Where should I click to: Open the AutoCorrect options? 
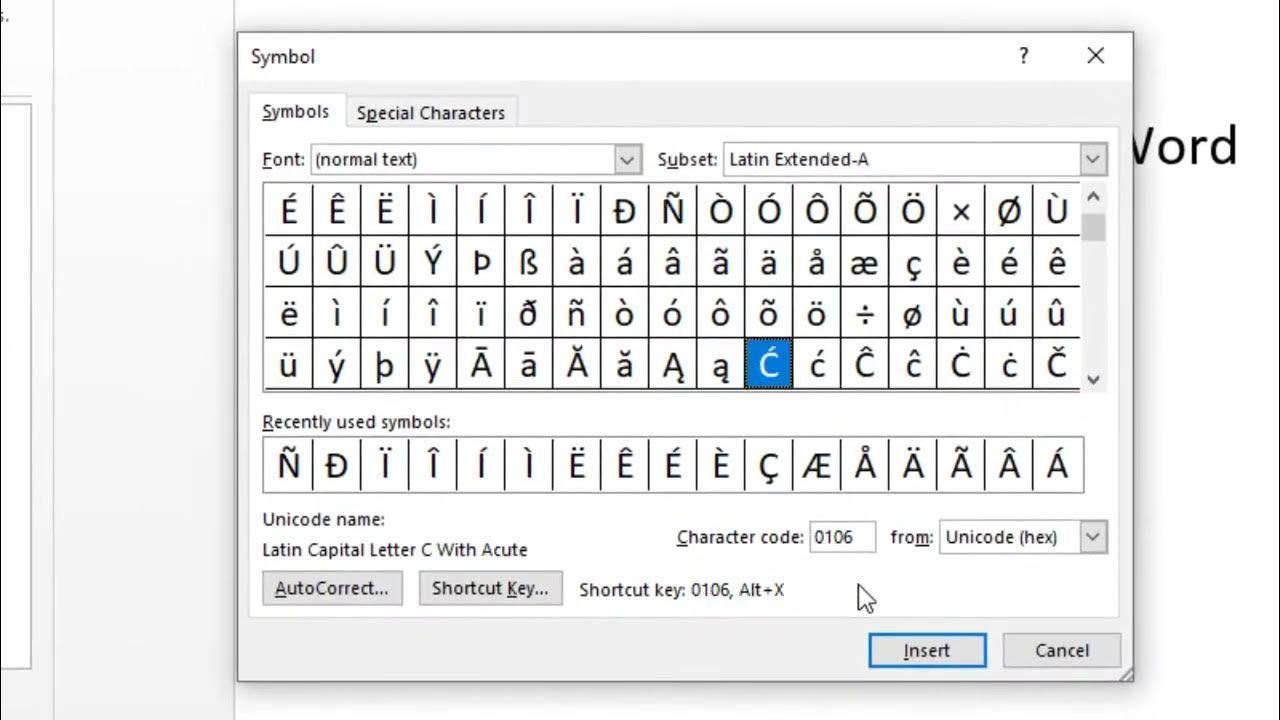(332, 589)
